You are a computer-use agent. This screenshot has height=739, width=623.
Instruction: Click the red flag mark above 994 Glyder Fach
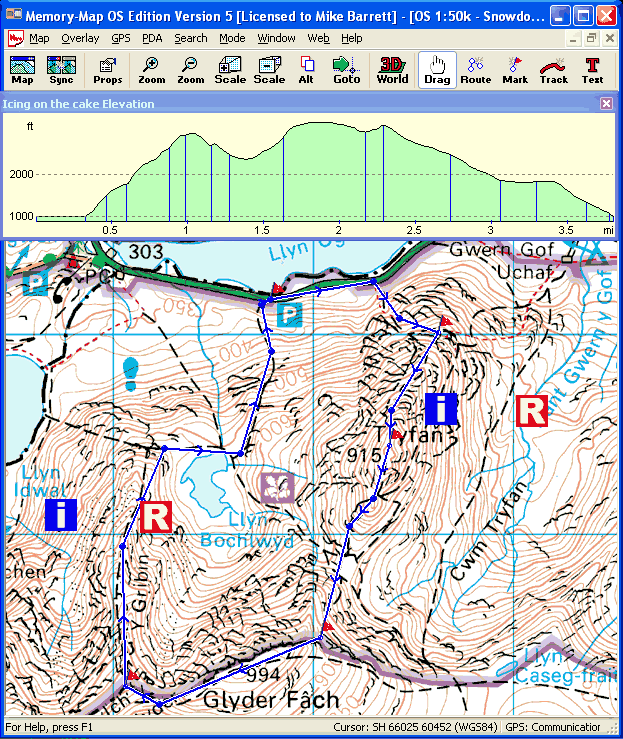(328, 626)
